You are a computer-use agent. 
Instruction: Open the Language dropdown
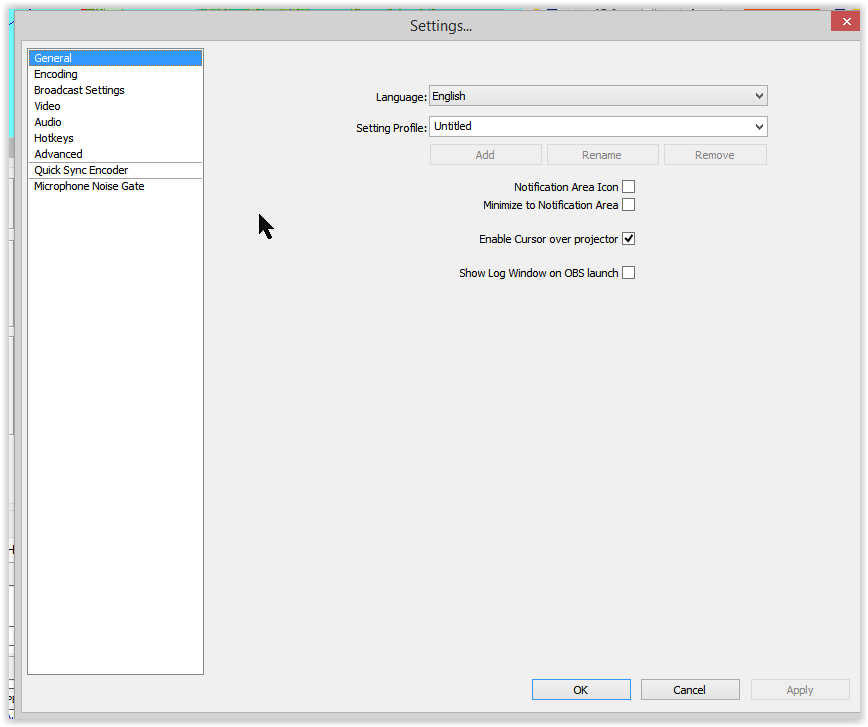point(598,96)
